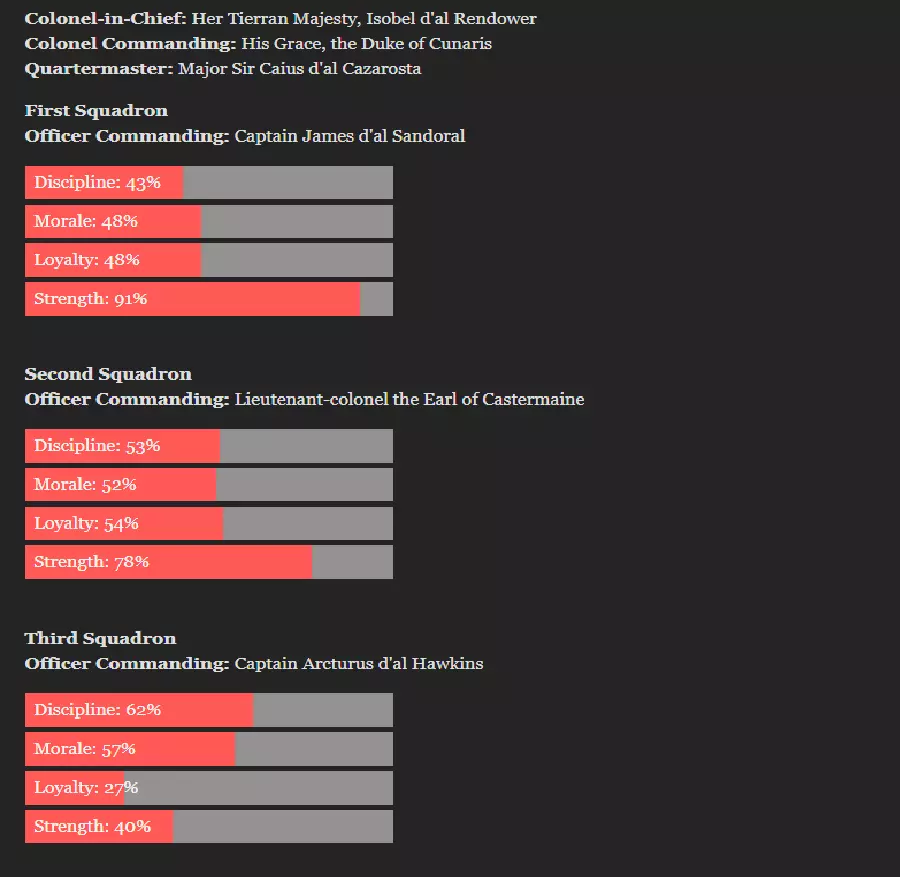The height and width of the screenshot is (877, 900).
Task: Click the Third Squadron heading
Action: 100,638
